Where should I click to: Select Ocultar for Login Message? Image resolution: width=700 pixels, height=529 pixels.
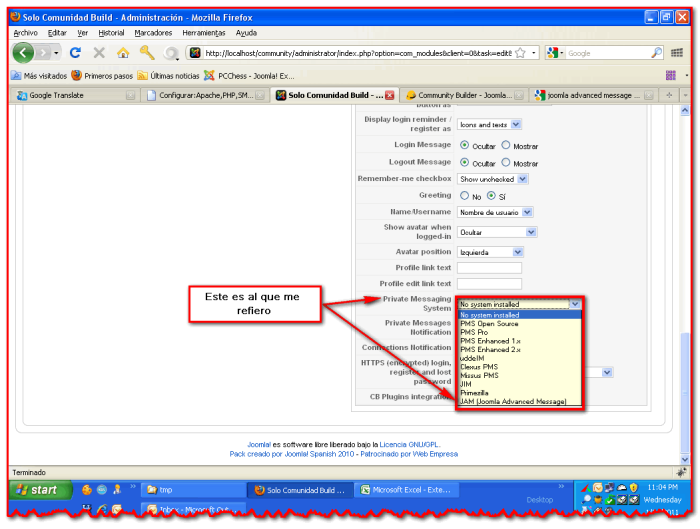(x=464, y=145)
